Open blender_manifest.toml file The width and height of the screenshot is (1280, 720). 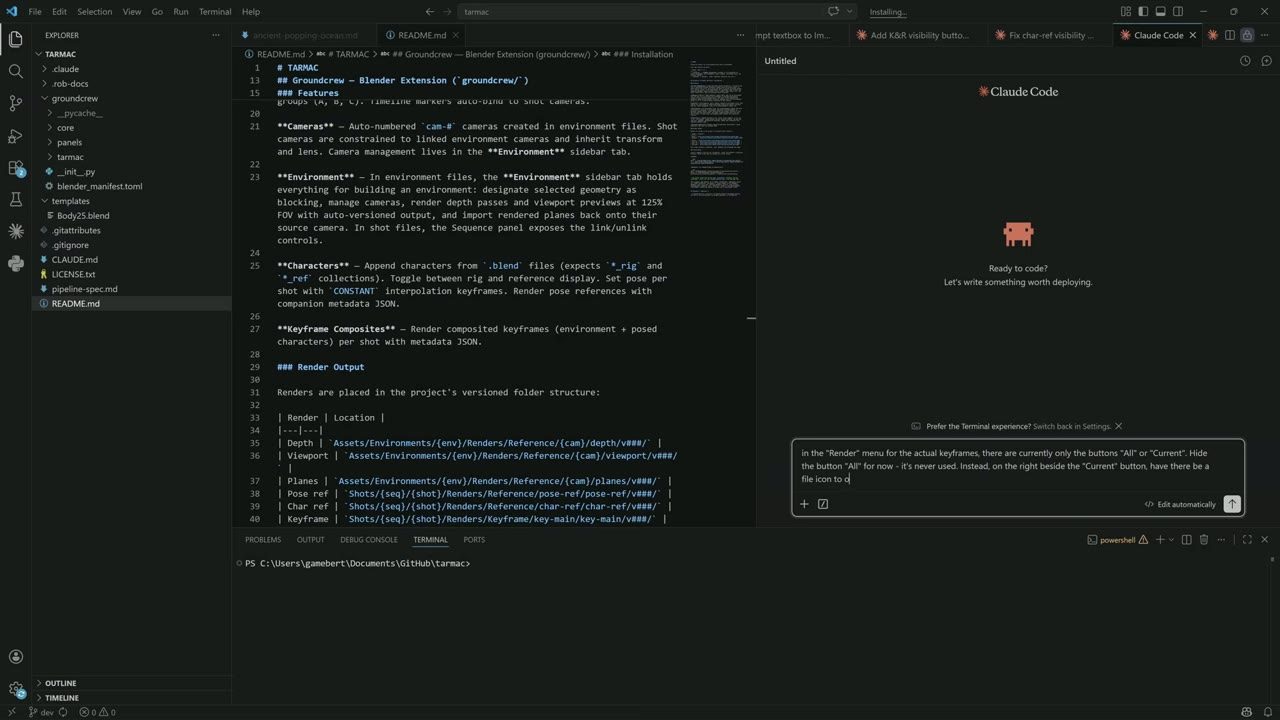(99, 186)
